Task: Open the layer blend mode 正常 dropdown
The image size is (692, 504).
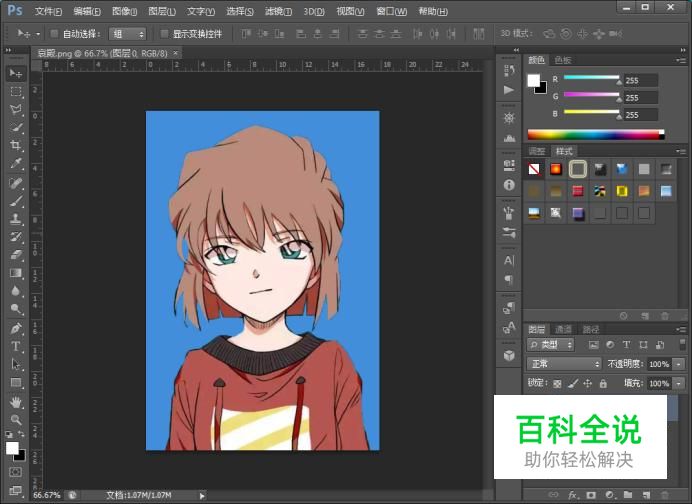Action: pos(564,364)
